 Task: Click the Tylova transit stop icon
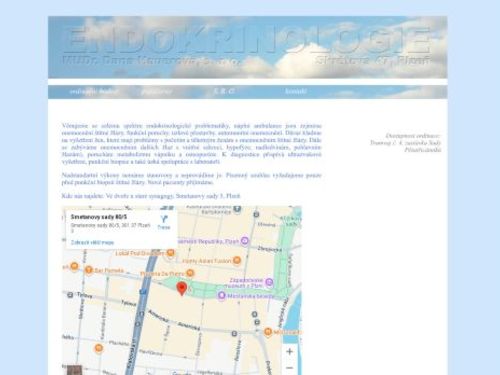click(70, 295)
